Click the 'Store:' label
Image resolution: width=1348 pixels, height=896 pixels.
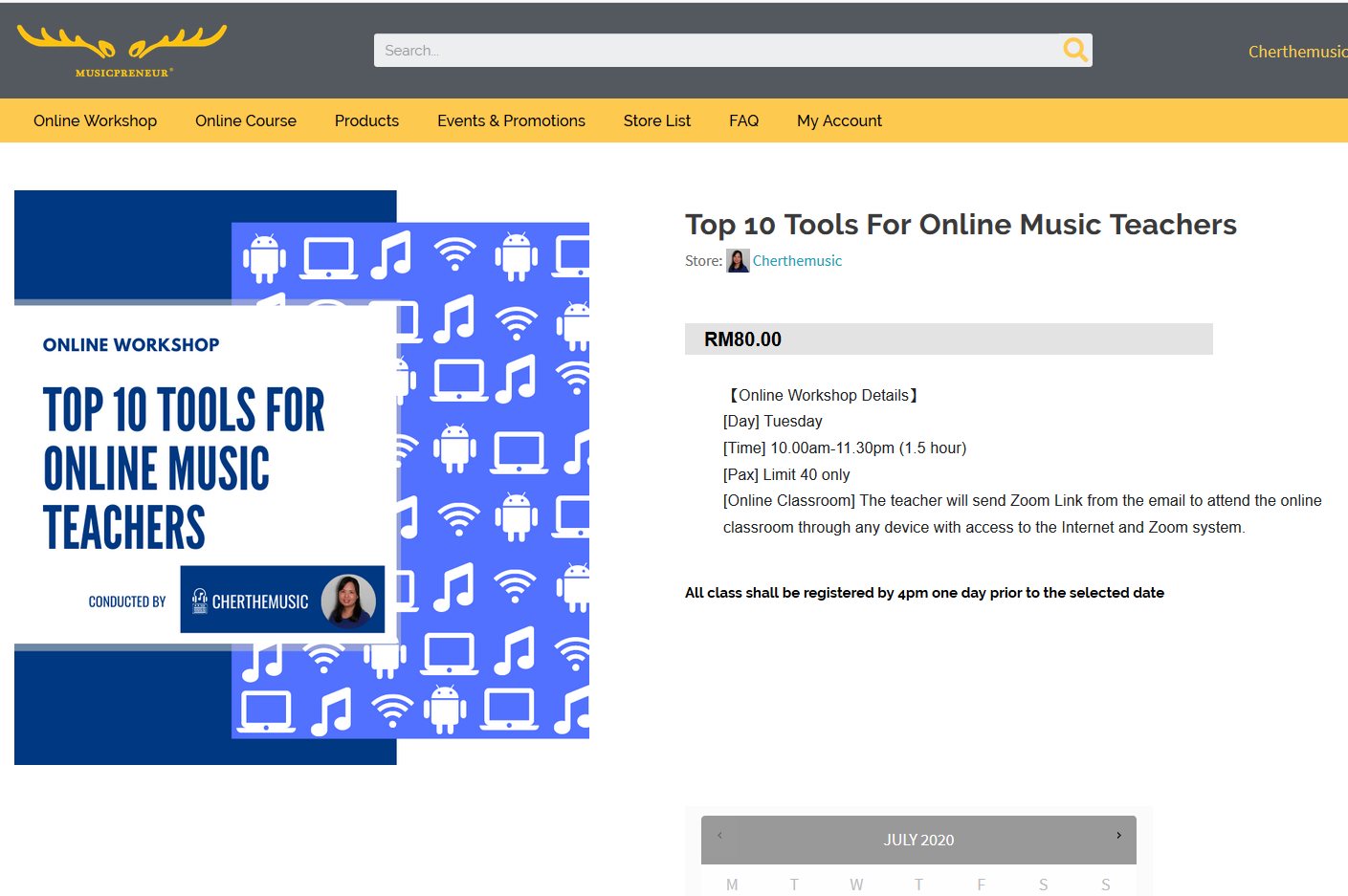(703, 261)
